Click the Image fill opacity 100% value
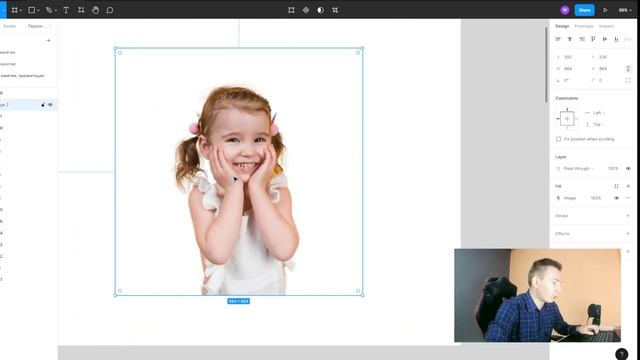 pos(596,198)
